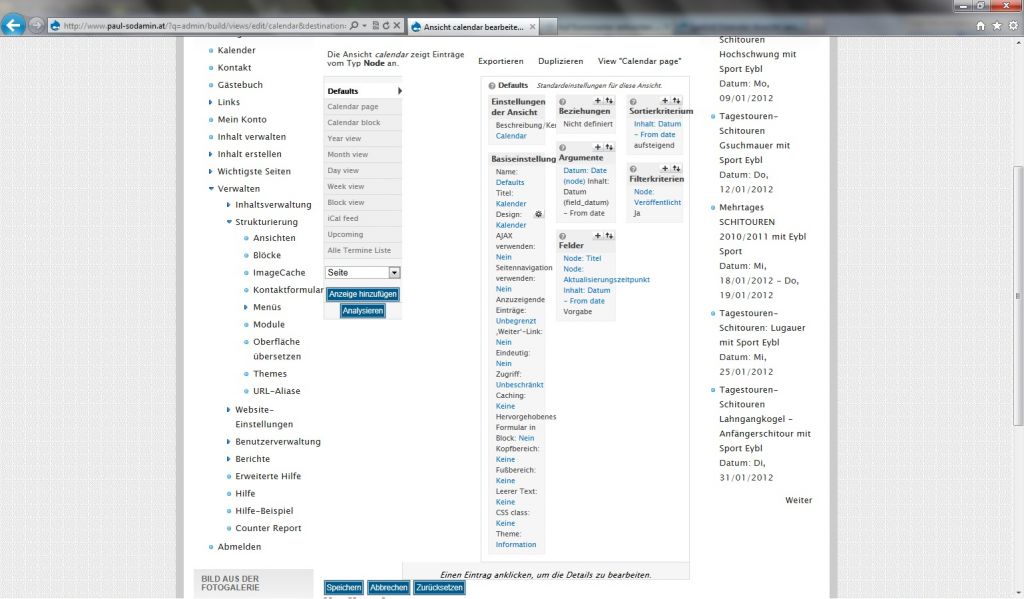Click the Veröffentlicht filter link
This screenshot has height=599, width=1024.
(657, 202)
